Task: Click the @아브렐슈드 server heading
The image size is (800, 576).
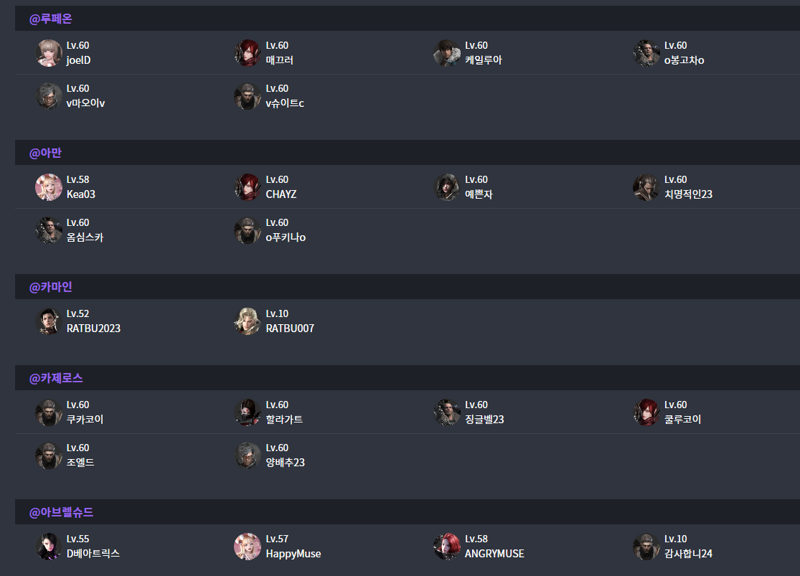Action: (61, 513)
